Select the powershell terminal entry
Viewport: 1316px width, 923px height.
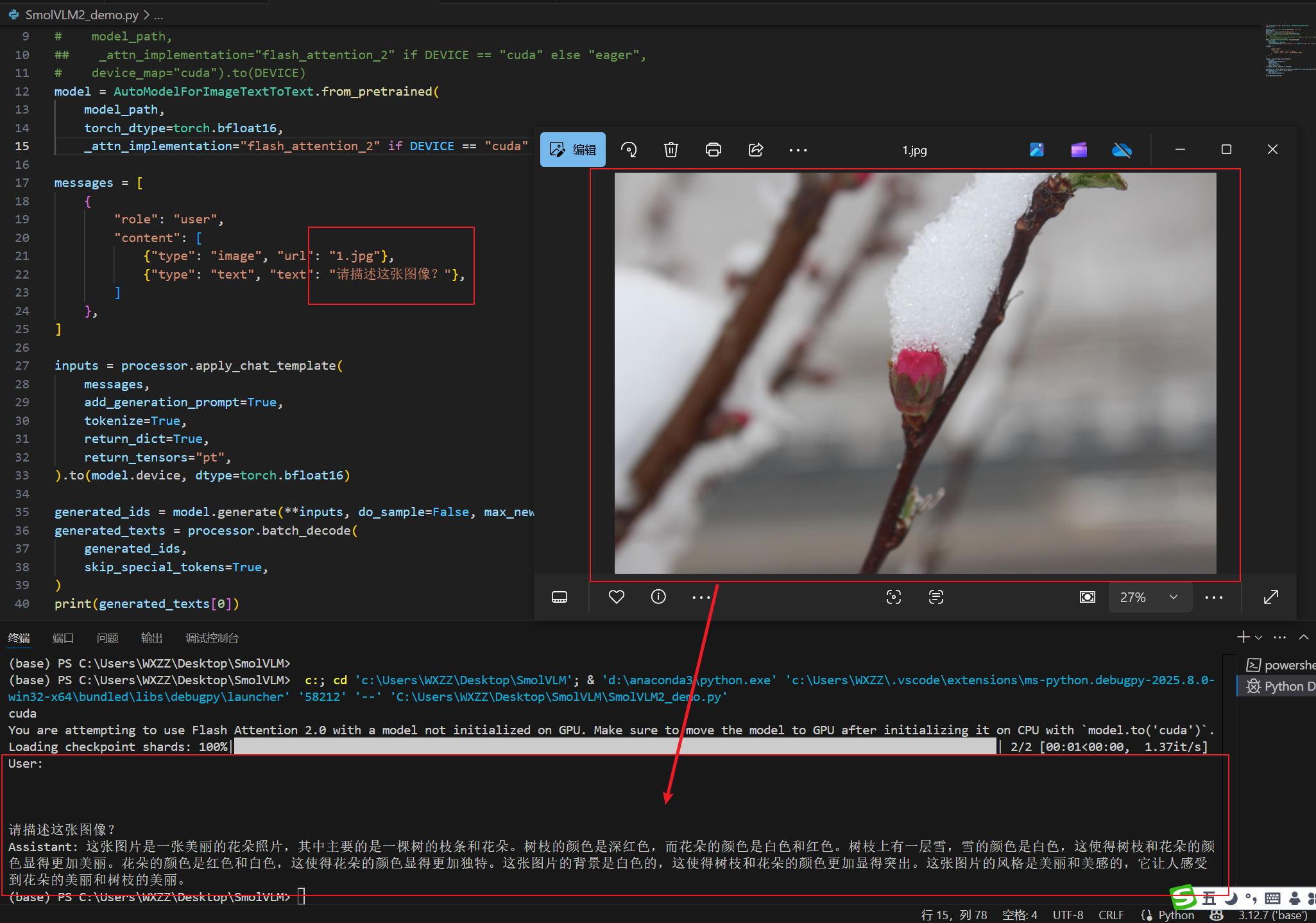pos(1281,666)
